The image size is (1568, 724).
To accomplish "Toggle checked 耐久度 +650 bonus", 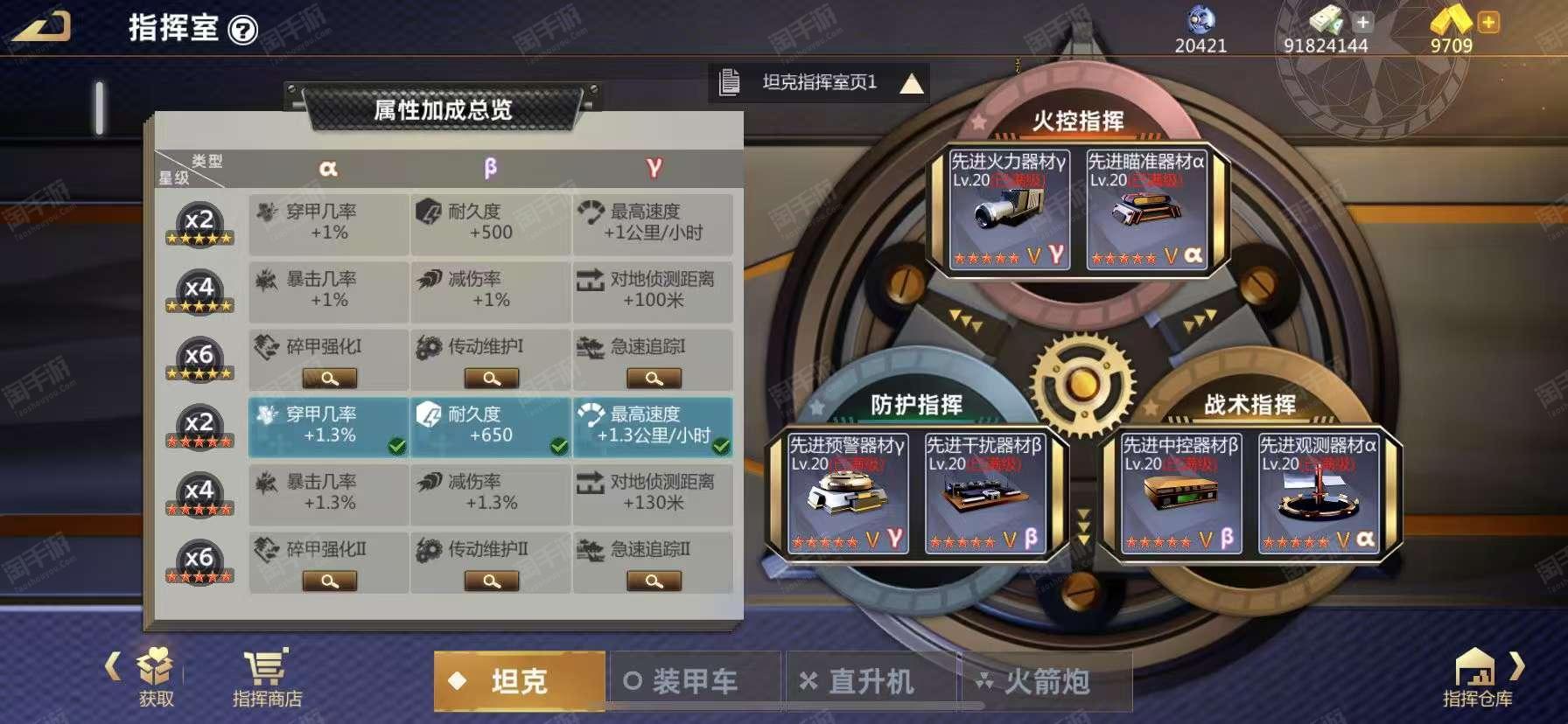I will point(491,427).
